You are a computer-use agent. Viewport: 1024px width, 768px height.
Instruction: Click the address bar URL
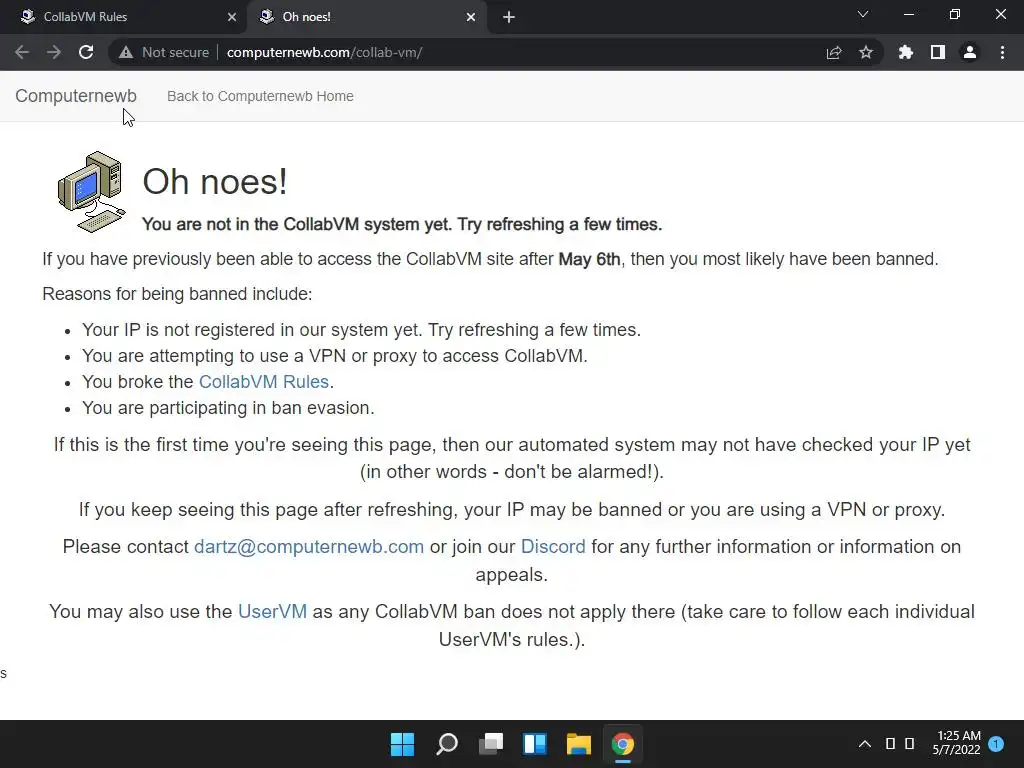pos(325,52)
